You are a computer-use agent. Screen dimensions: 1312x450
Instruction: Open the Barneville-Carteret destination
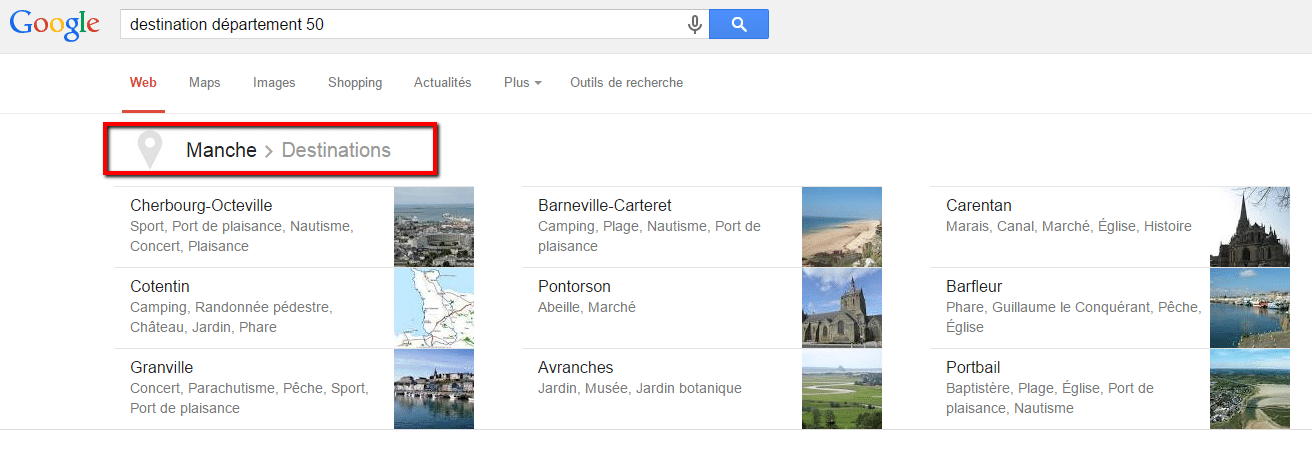pos(605,205)
